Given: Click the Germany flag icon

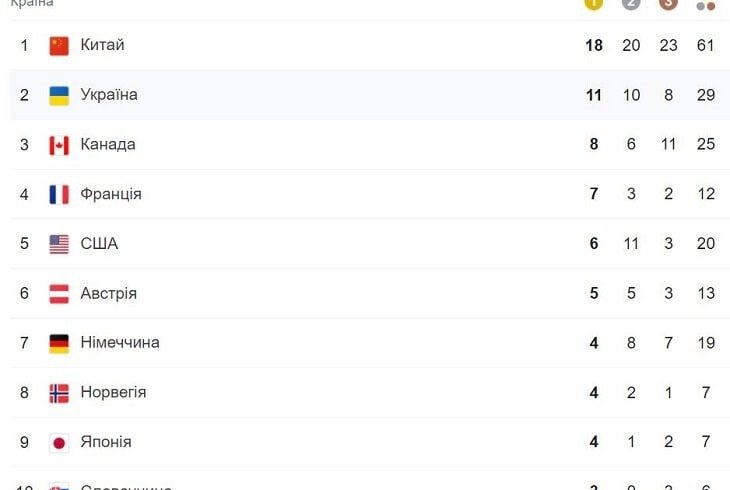Looking at the screenshot, I should coord(59,344).
